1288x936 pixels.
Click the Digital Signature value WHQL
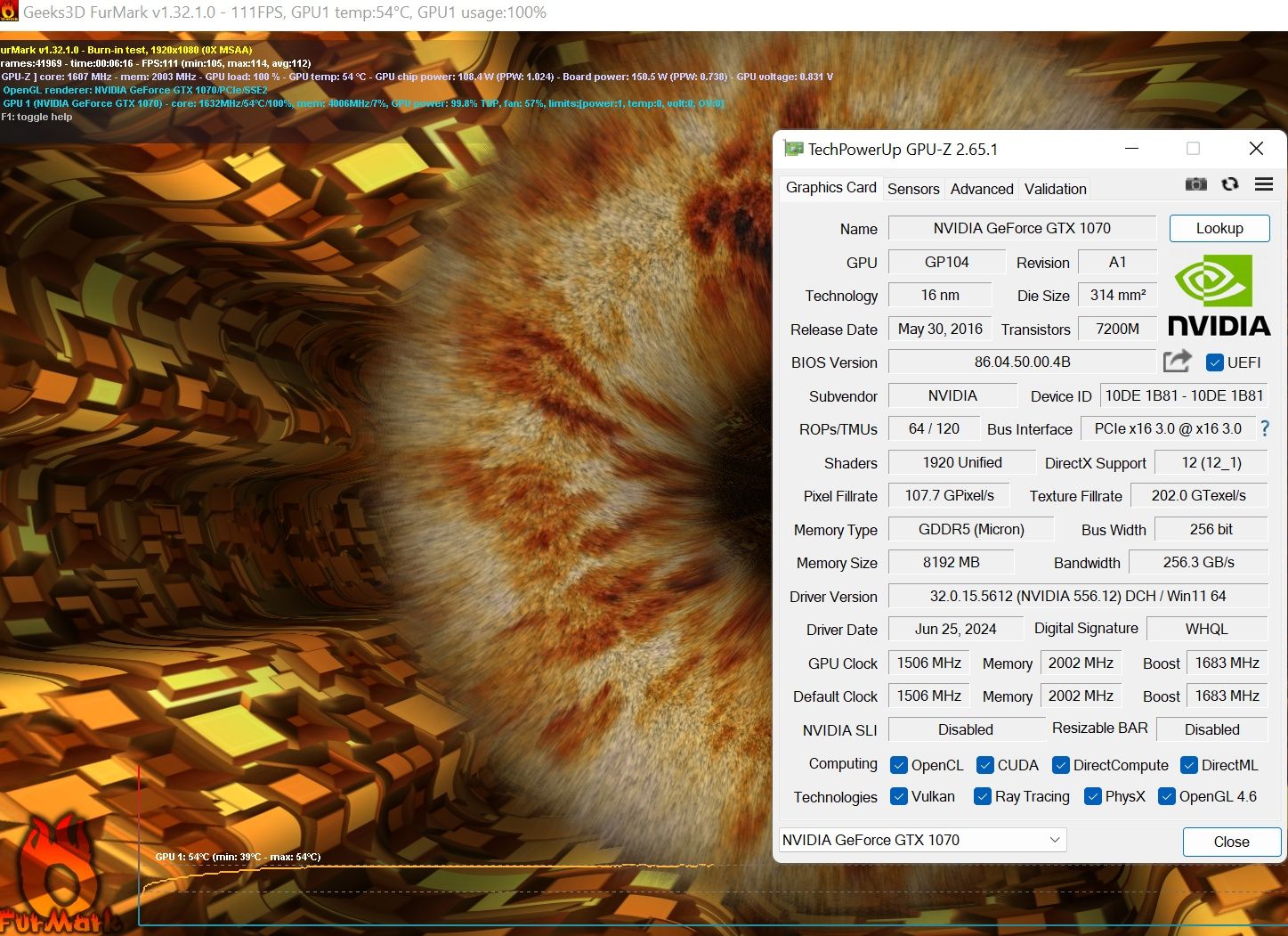click(1206, 629)
